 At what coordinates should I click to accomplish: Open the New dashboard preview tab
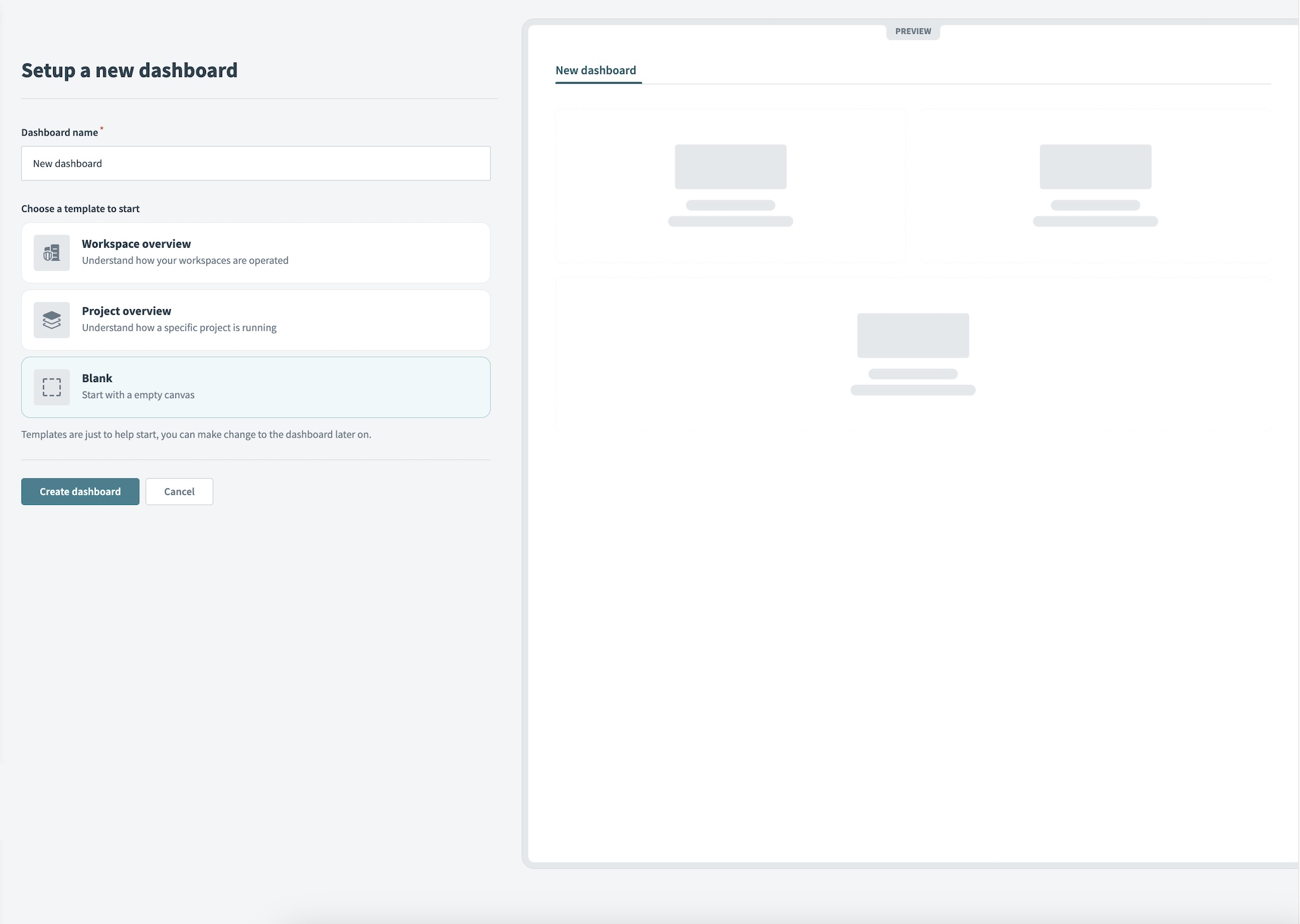(x=596, y=70)
